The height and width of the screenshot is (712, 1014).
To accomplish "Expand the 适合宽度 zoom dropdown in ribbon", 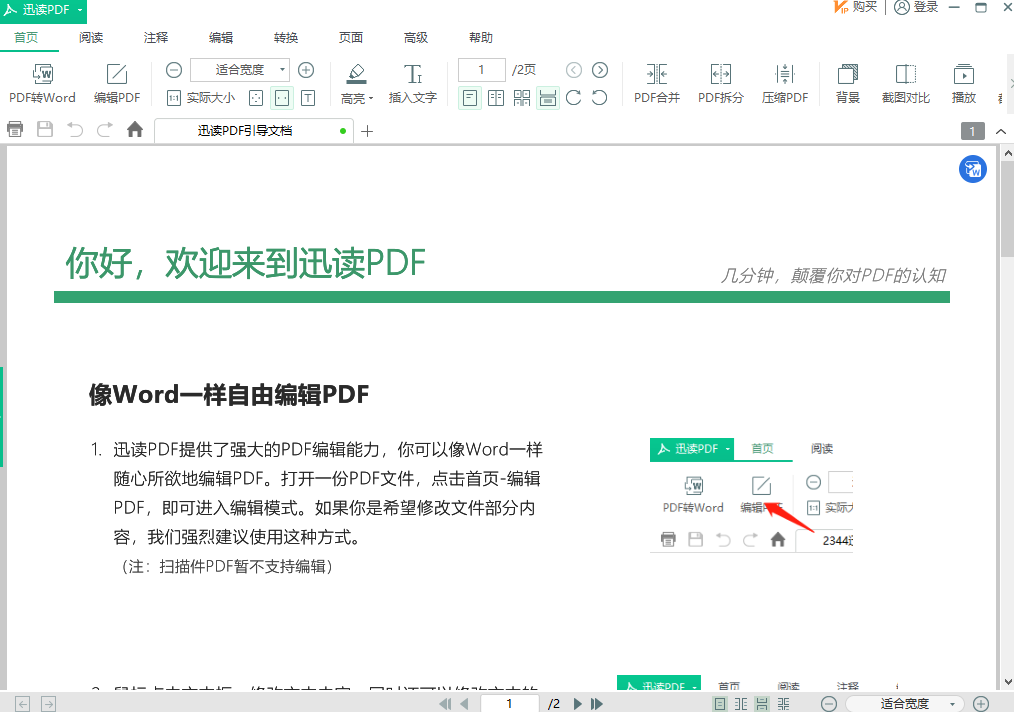I will [x=283, y=70].
